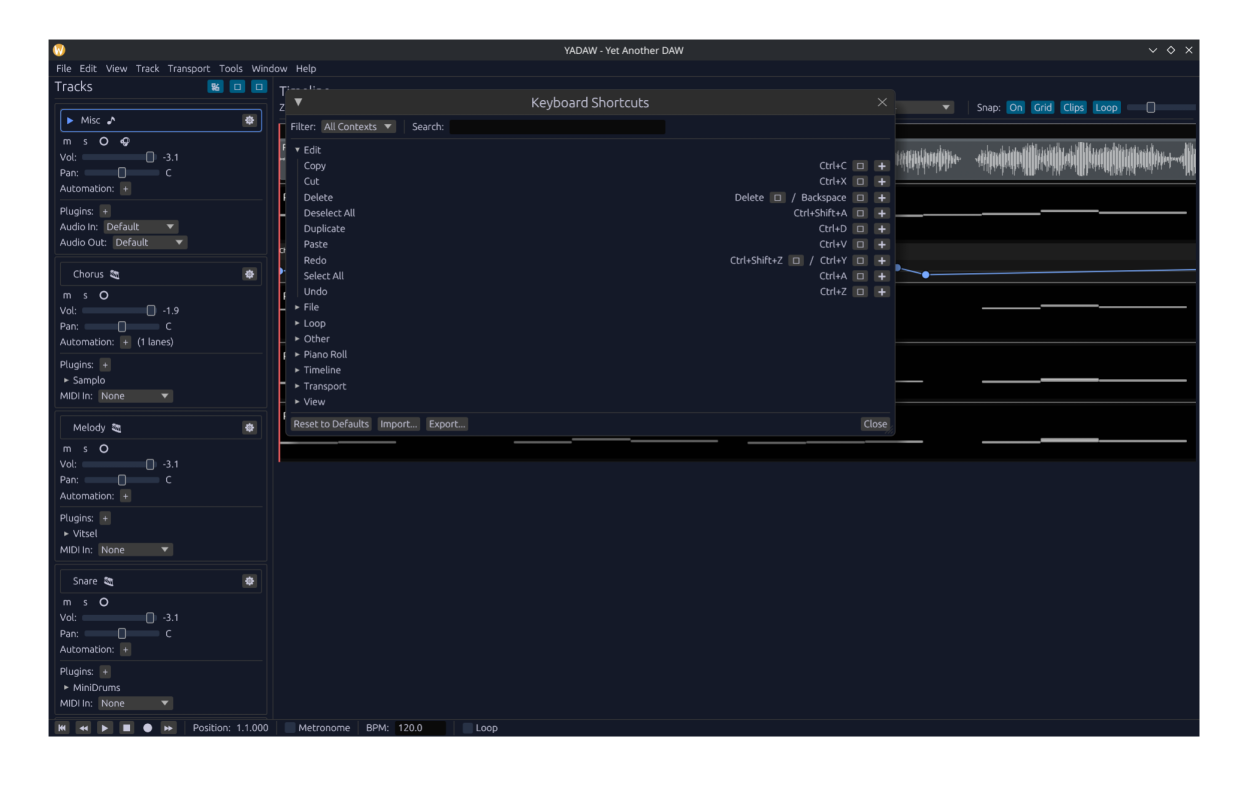Add another binding to the Paste shortcut
The height and width of the screenshot is (794, 1248).
point(881,245)
